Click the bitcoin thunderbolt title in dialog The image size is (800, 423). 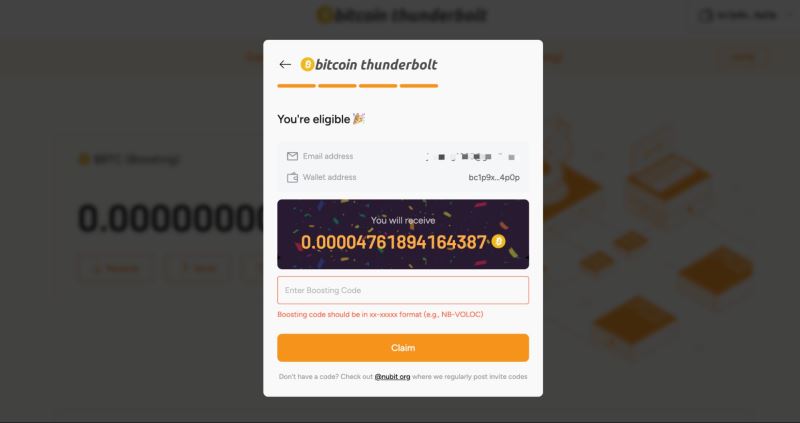tap(376, 64)
